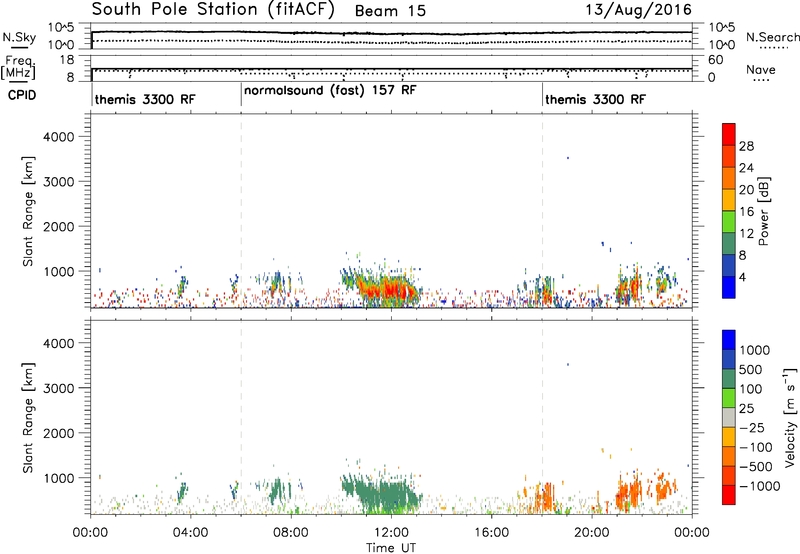Click the '28' power colorbar tick value
Viewport: 800px width, 554px height.
click(x=746, y=146)
